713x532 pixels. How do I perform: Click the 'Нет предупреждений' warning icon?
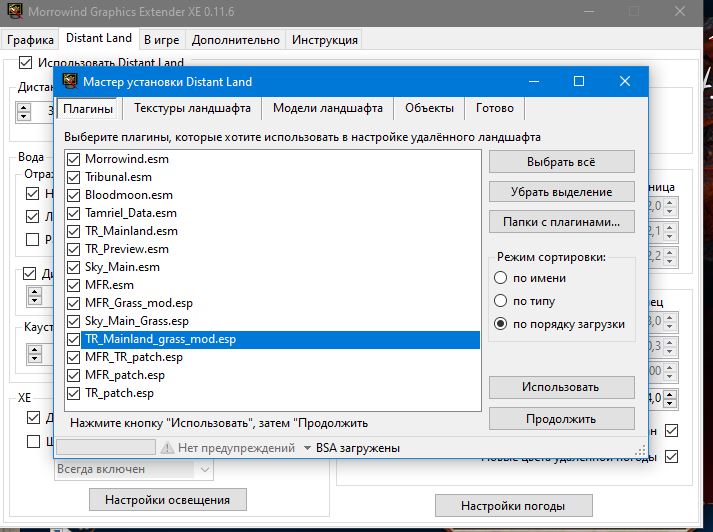(x=167, y=448)
